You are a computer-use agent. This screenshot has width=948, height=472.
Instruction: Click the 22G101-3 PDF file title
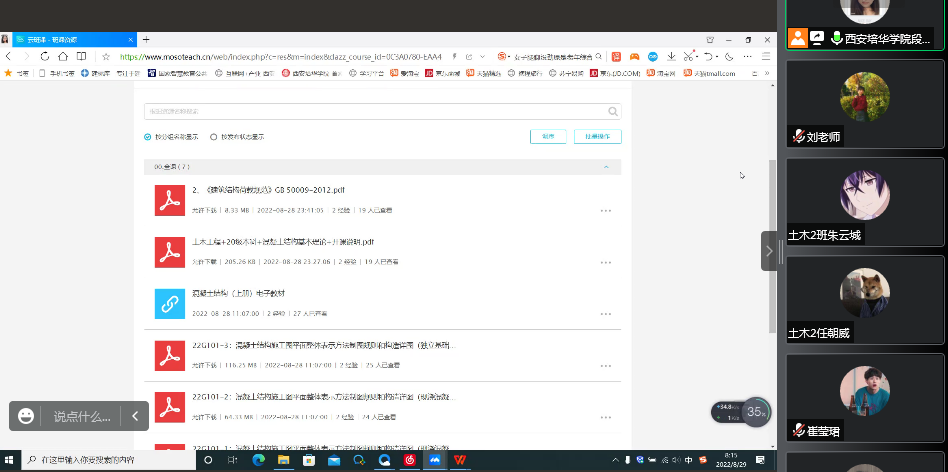324,345
